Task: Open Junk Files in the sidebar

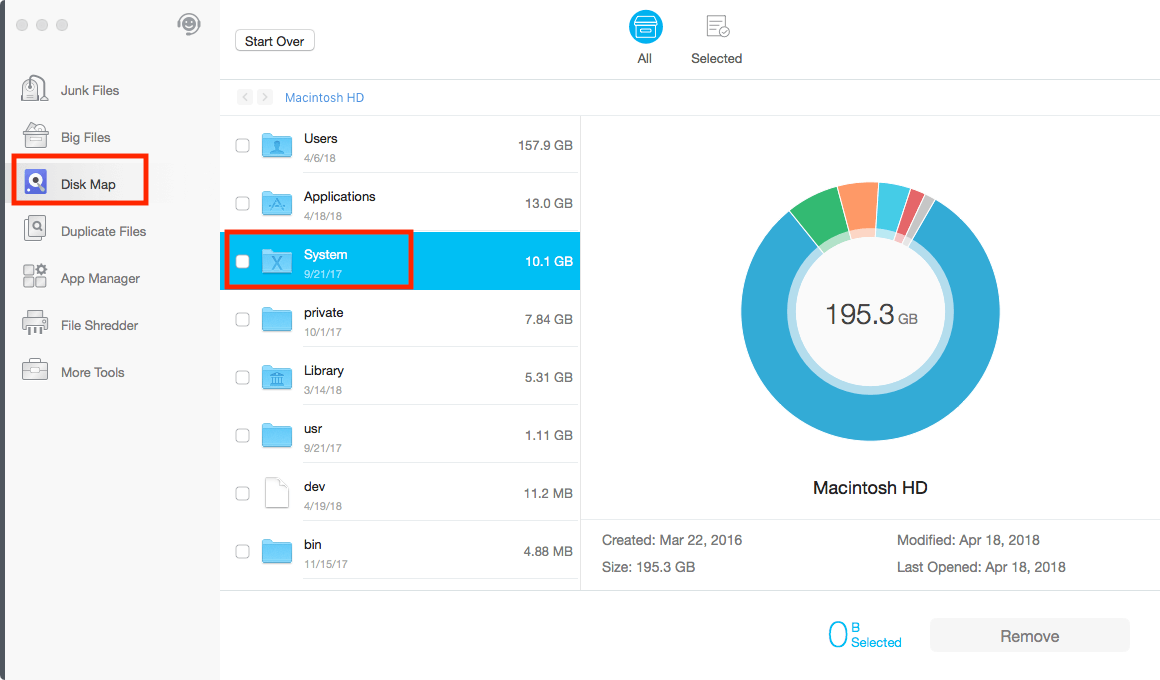Action: coord(89,90)
